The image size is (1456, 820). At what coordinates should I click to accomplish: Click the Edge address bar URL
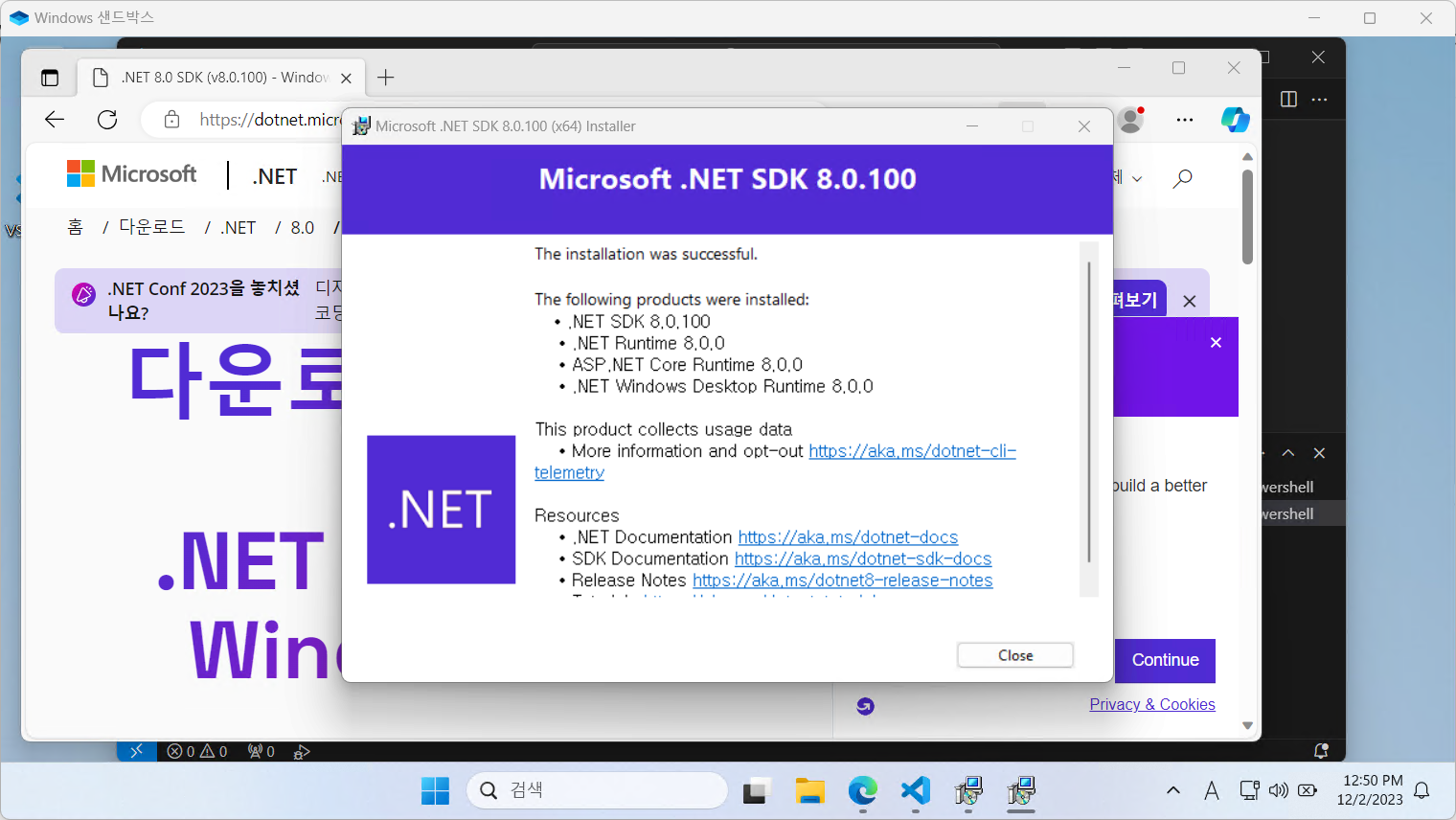[270, 120]
